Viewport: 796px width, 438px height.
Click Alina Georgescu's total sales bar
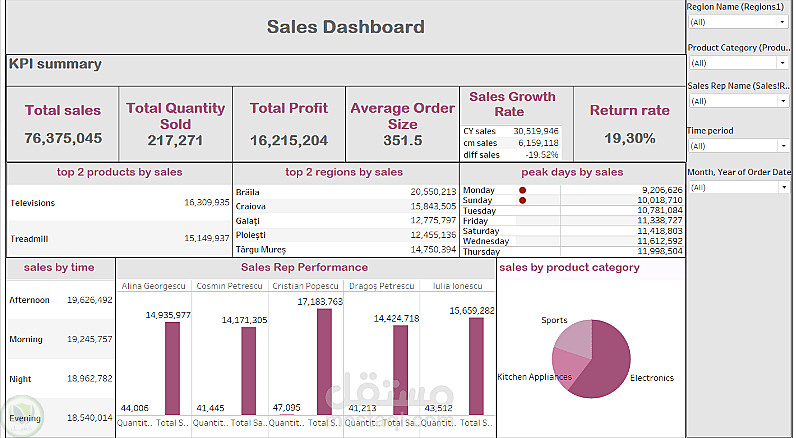point(173,367)
